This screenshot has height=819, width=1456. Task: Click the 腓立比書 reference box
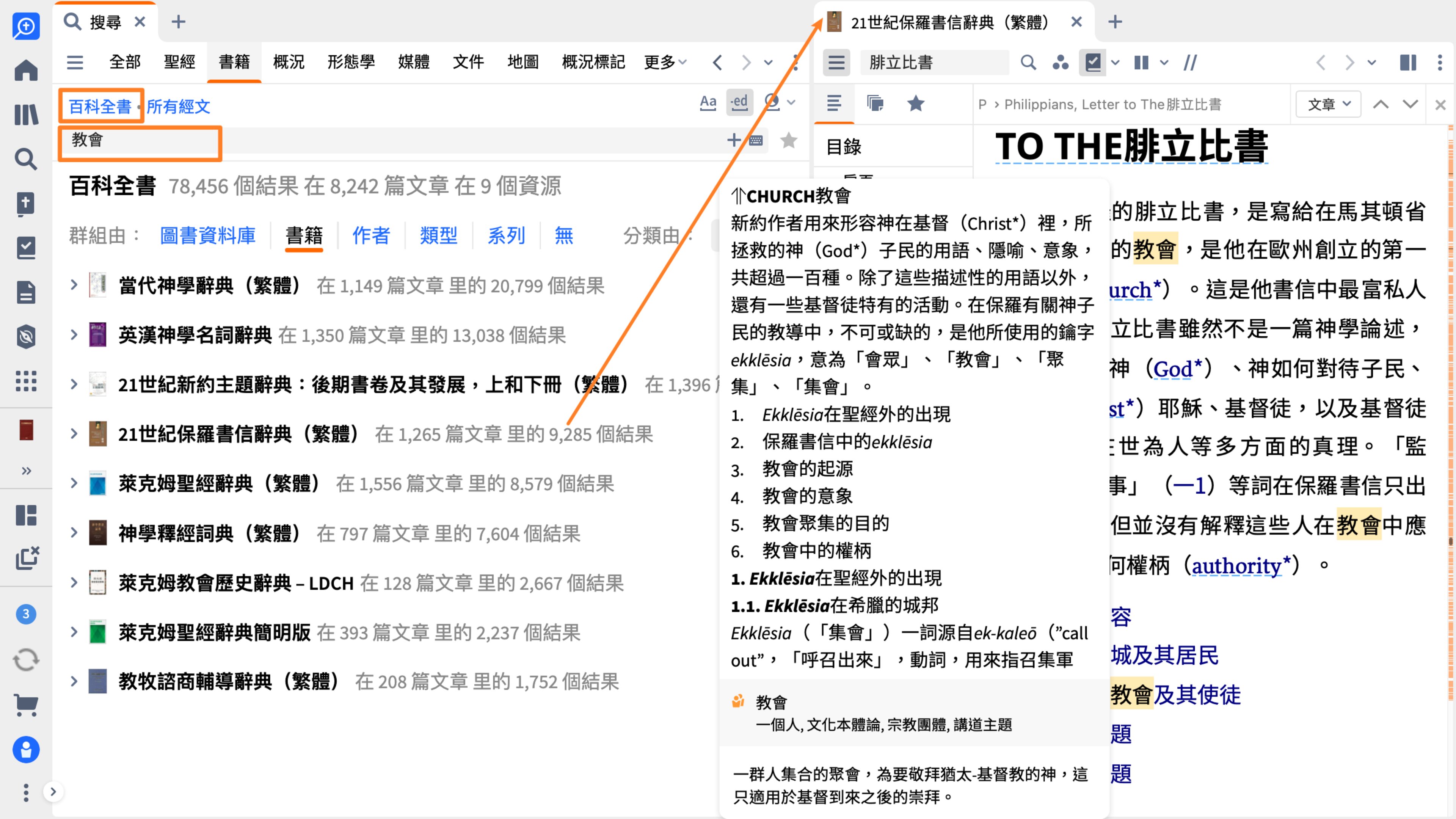pos(934,62)
